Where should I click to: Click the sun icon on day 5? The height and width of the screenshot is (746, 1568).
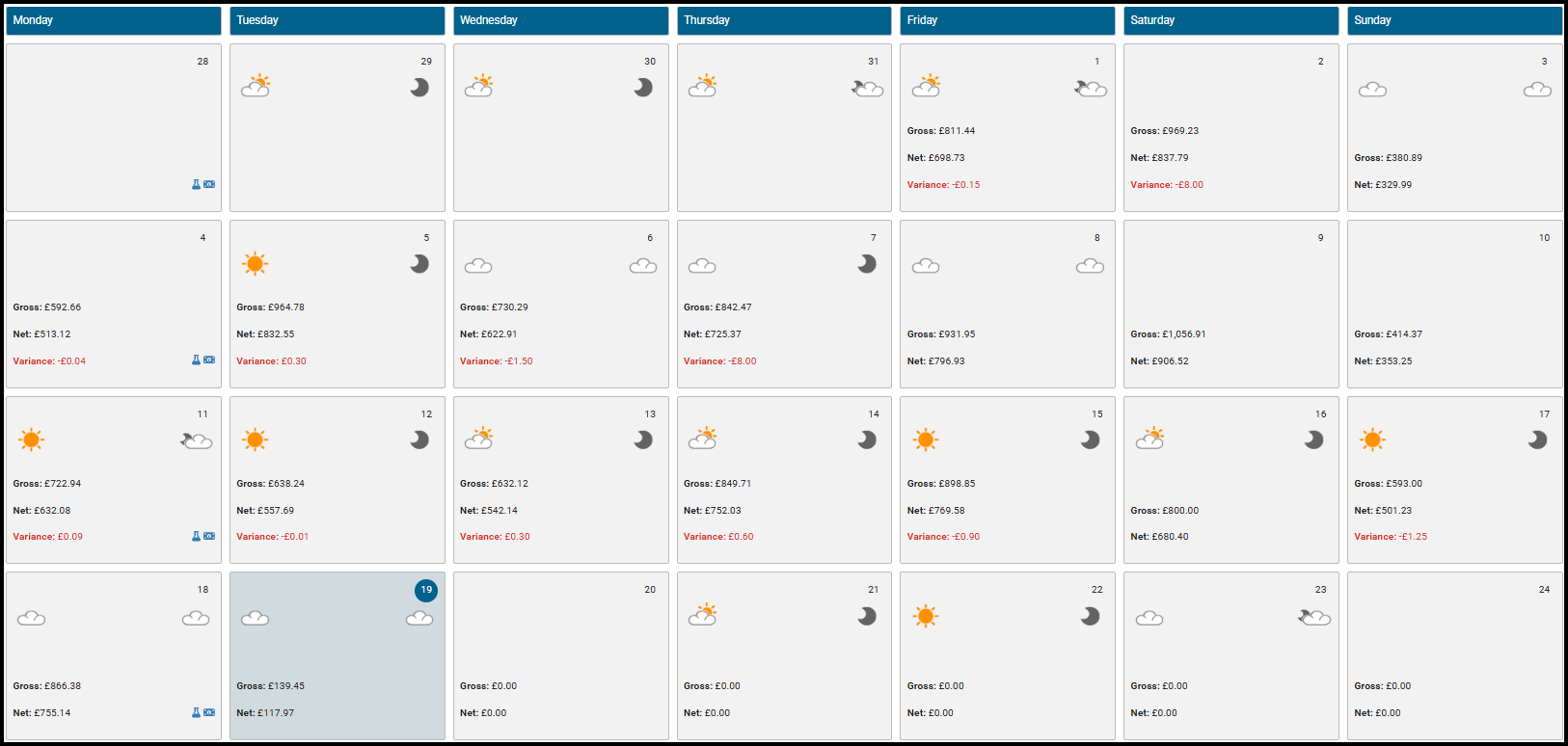pyautogui.click(x=255, y=264)
